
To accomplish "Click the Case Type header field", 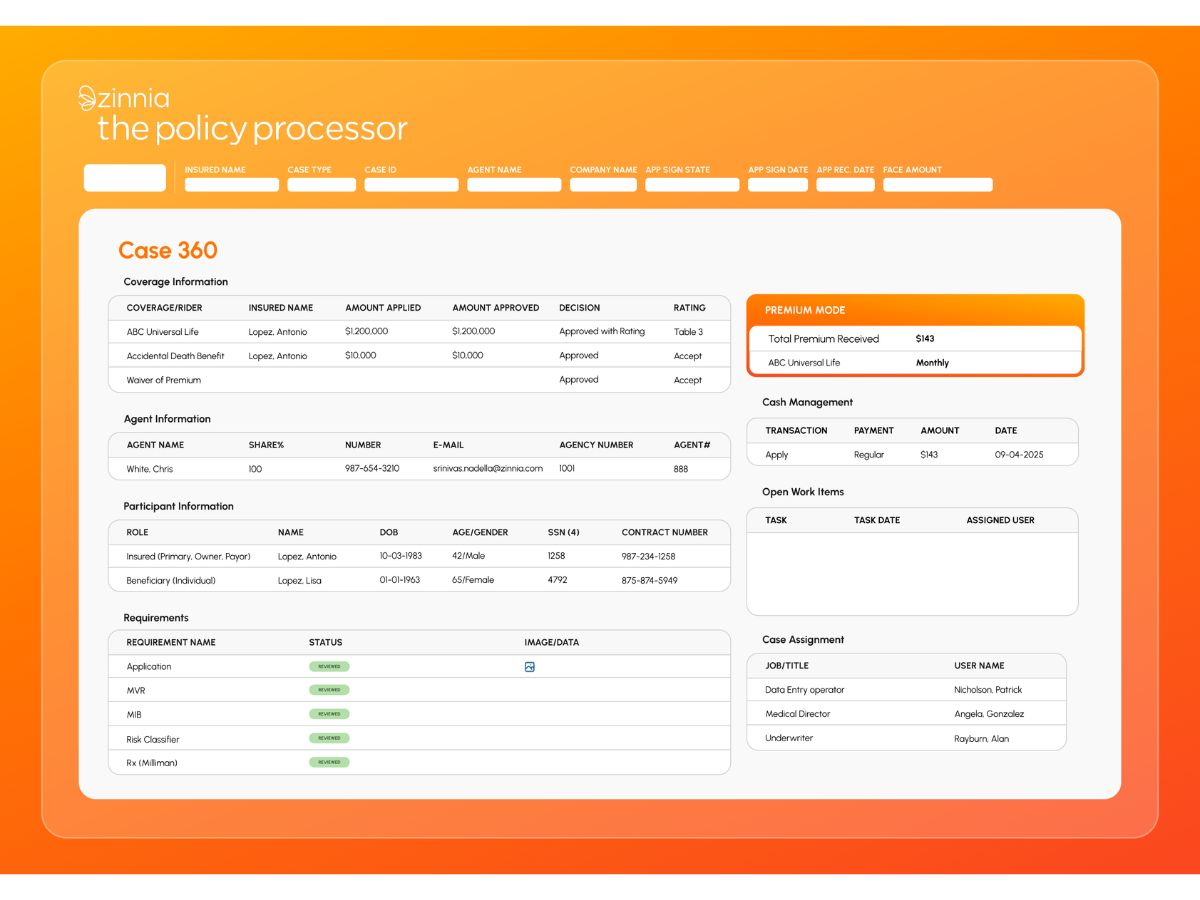I will 322,185.
